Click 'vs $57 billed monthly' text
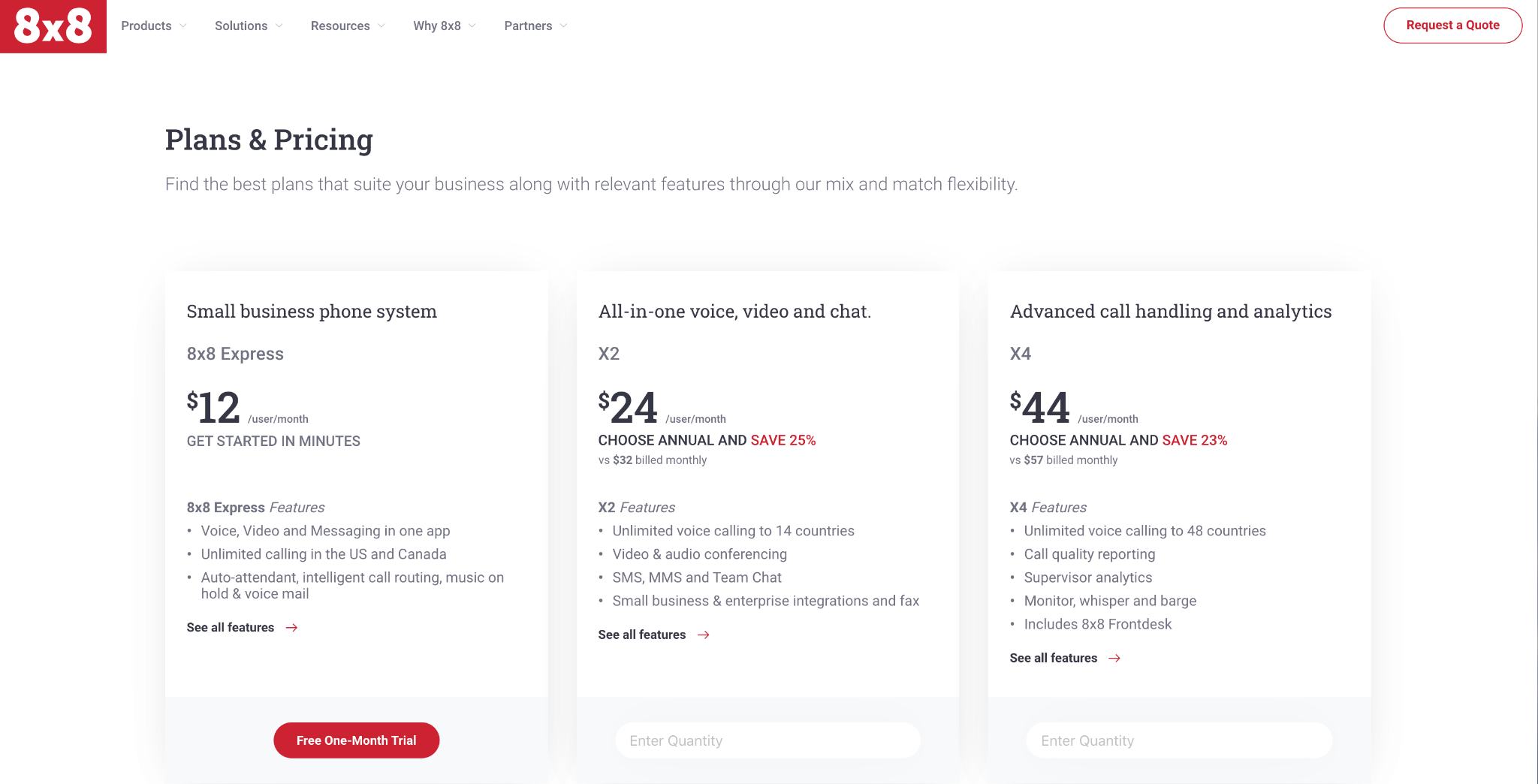This screenshot has height=784, width=1538. [x=1064, y=460]
